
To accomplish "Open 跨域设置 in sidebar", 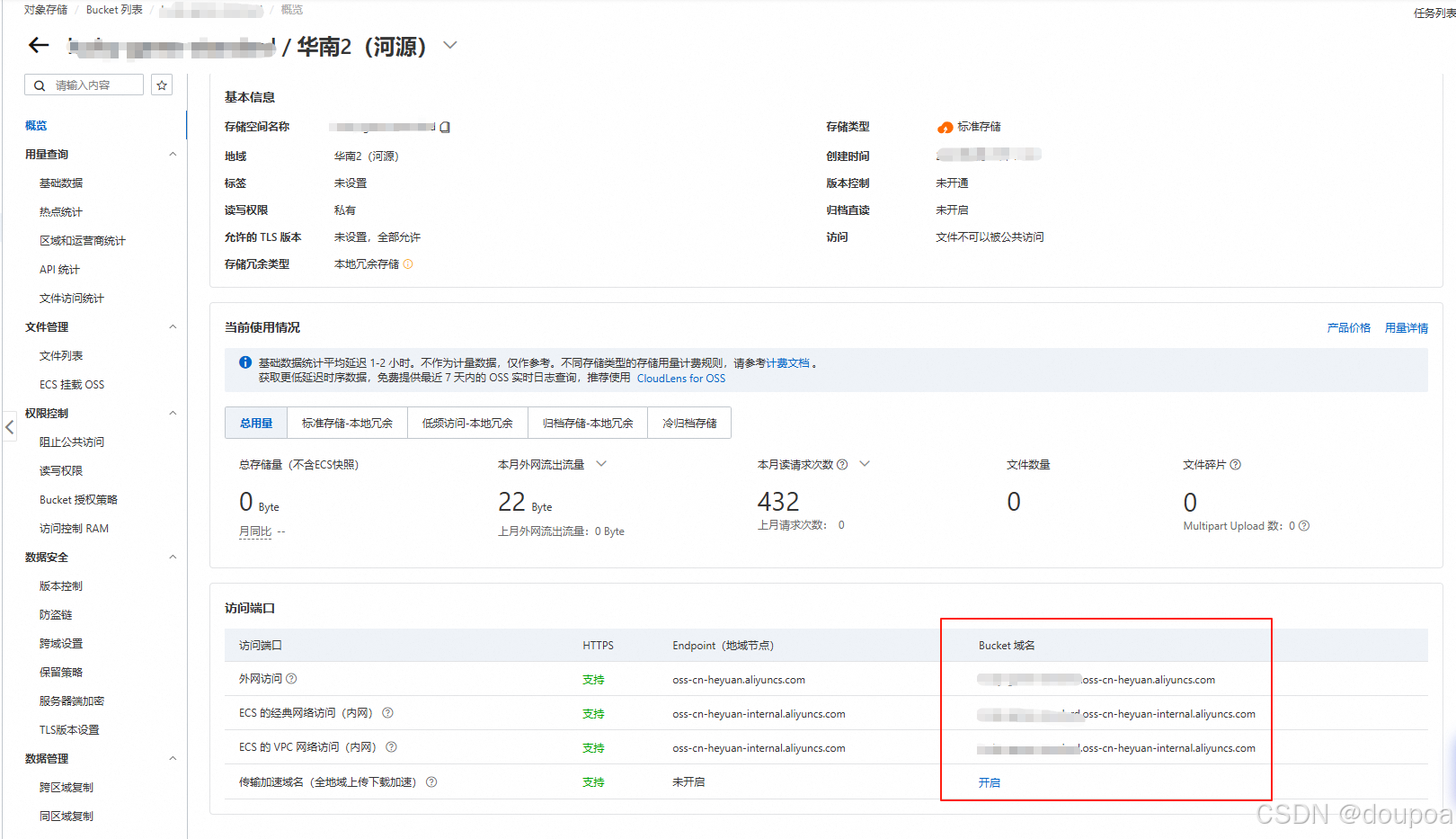I will [x=61, y=644].
